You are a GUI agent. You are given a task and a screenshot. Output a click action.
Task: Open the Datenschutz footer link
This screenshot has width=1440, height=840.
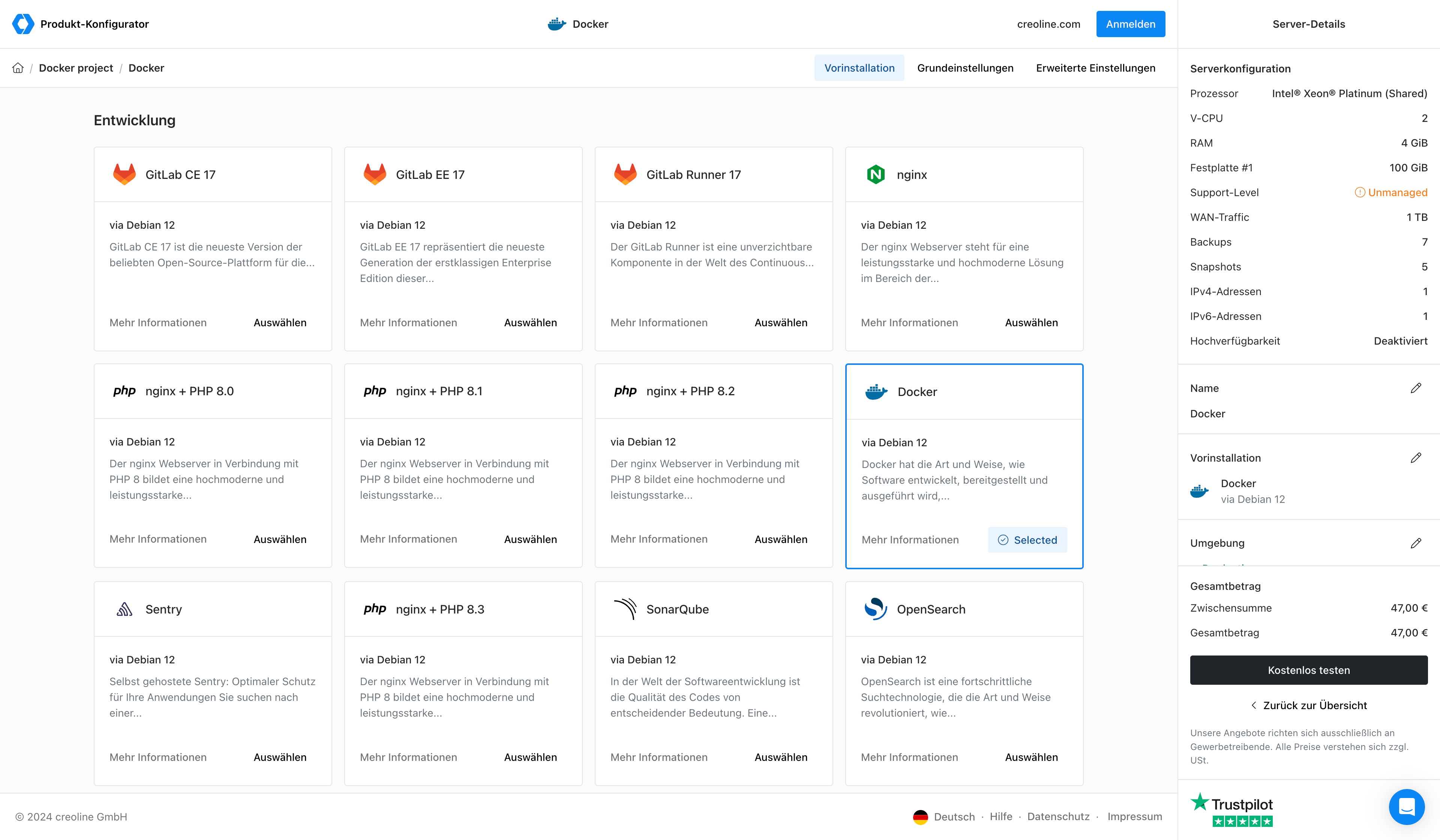click(x=1058, y=817)
